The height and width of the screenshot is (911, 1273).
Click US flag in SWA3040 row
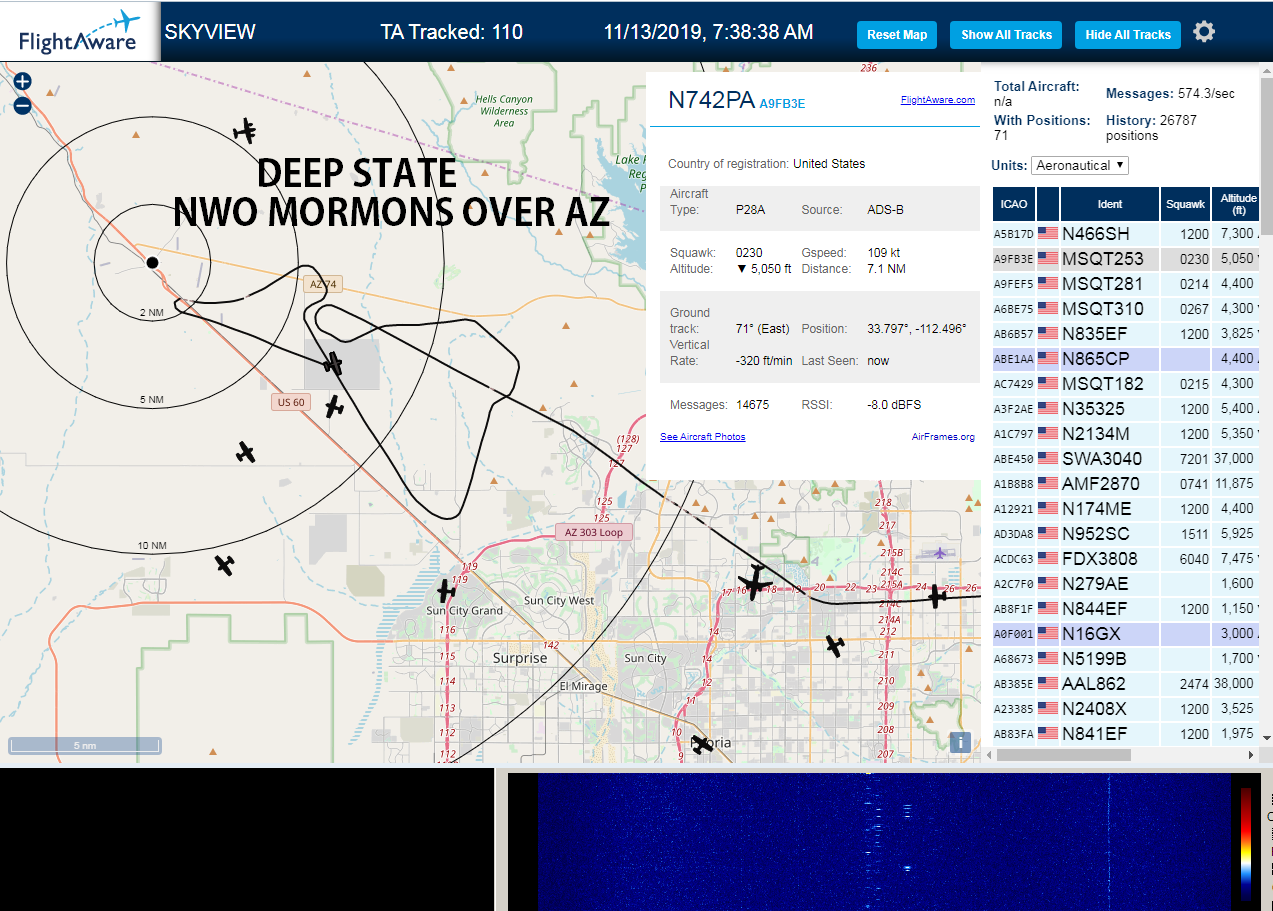(1048, 458)
